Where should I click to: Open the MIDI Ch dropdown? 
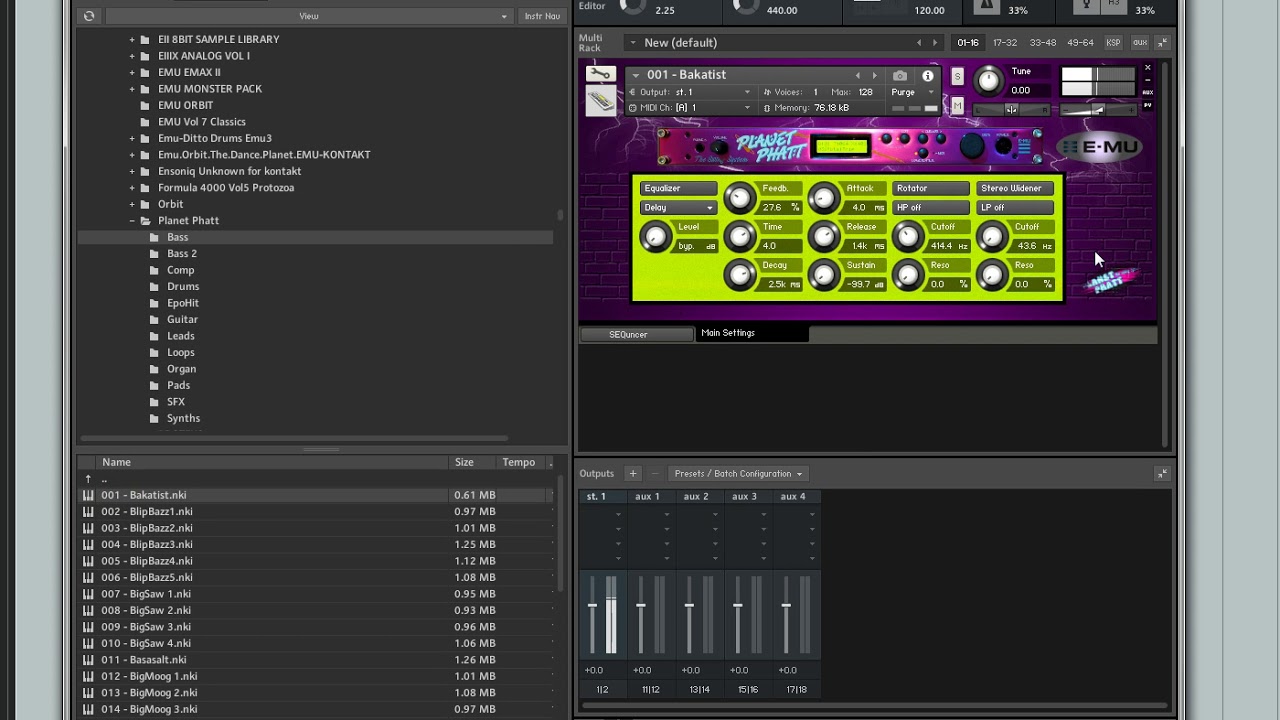point(690,108)
